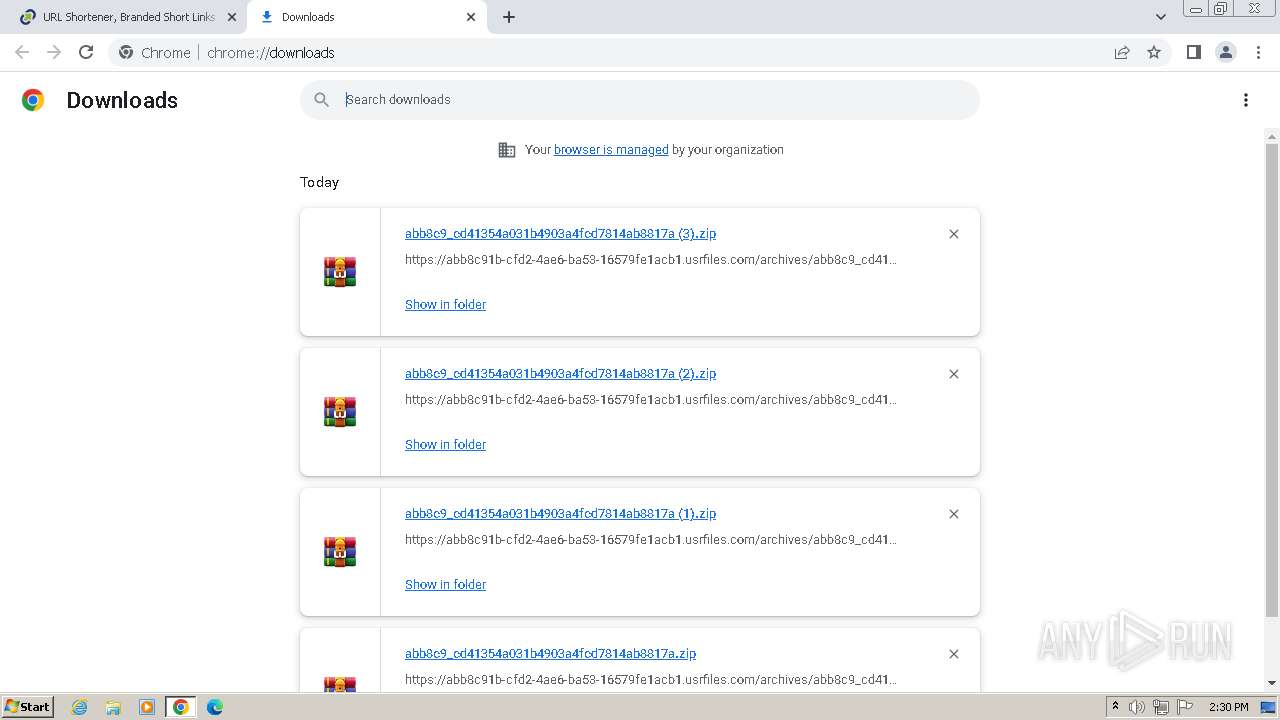Open media player from taskbar

(x=147, y=707)
